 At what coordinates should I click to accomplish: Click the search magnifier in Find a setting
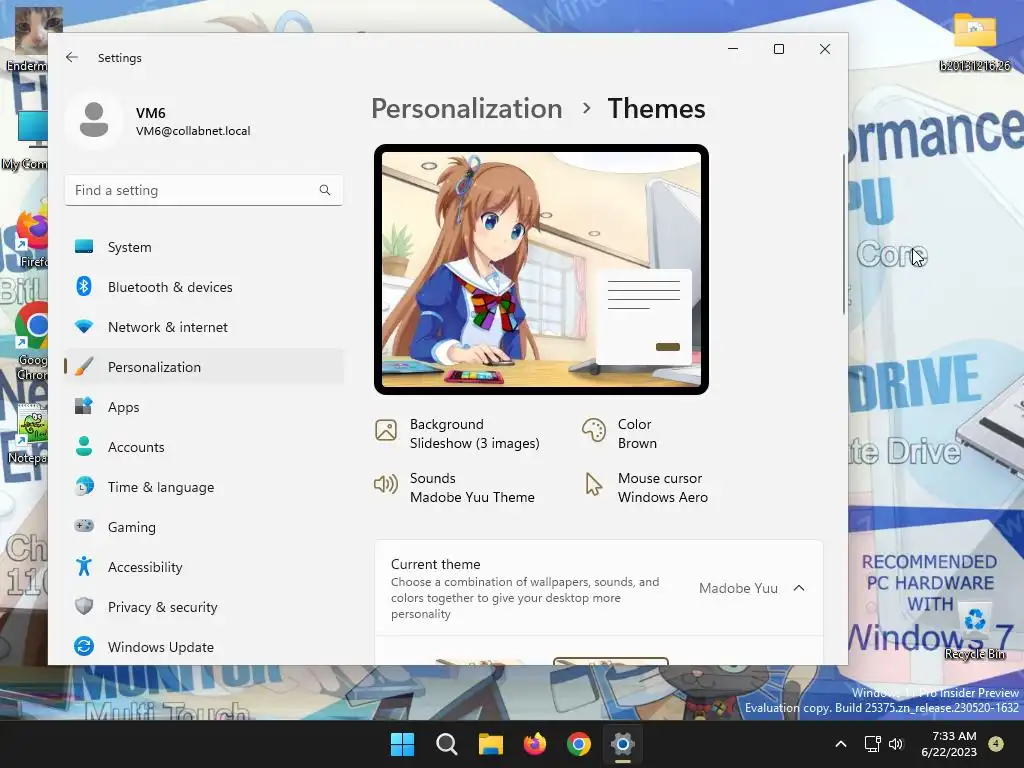(325, 190)
